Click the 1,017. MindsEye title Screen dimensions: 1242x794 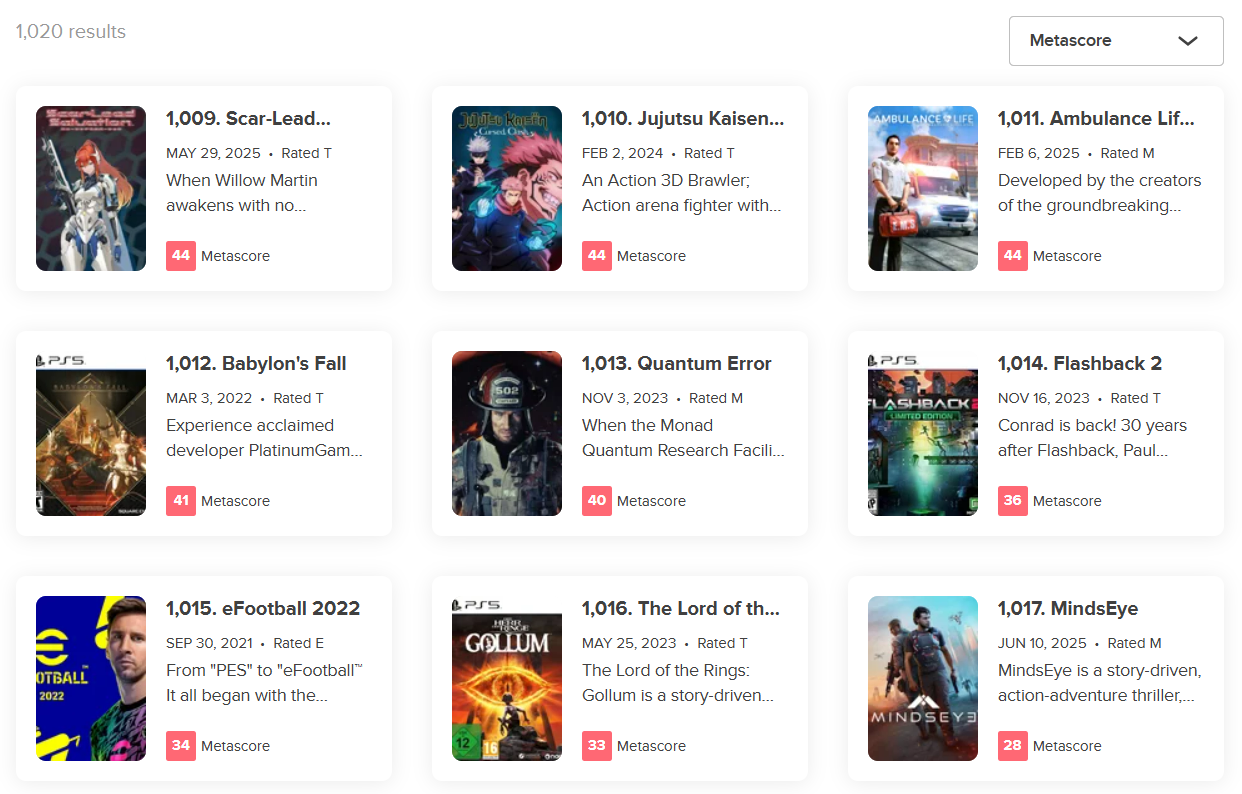[1067, 608]
